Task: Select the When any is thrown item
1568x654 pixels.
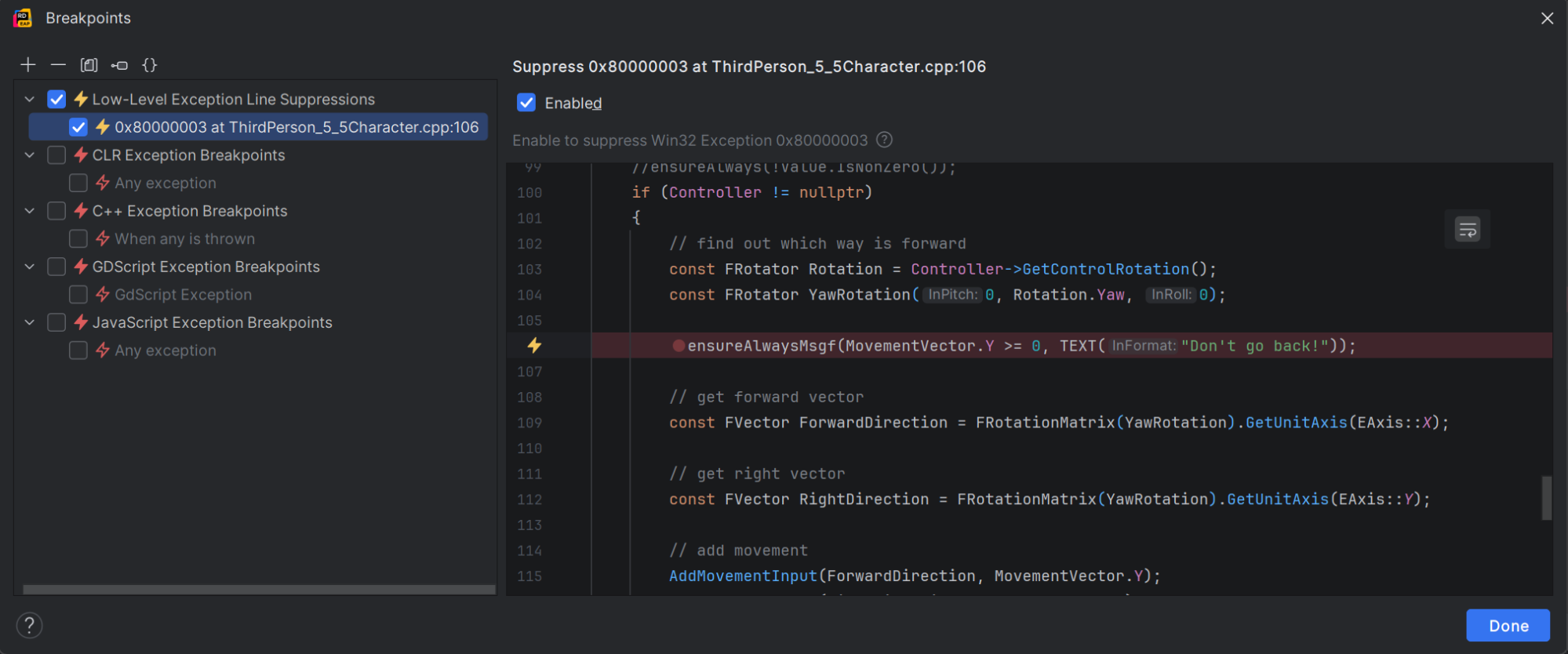Action: 184,238
